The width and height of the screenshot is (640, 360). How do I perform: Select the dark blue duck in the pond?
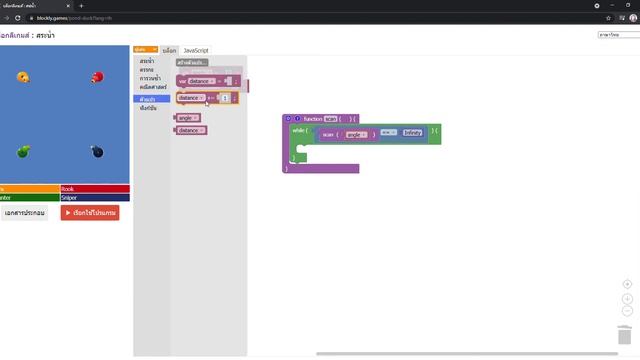click(97, 152)
